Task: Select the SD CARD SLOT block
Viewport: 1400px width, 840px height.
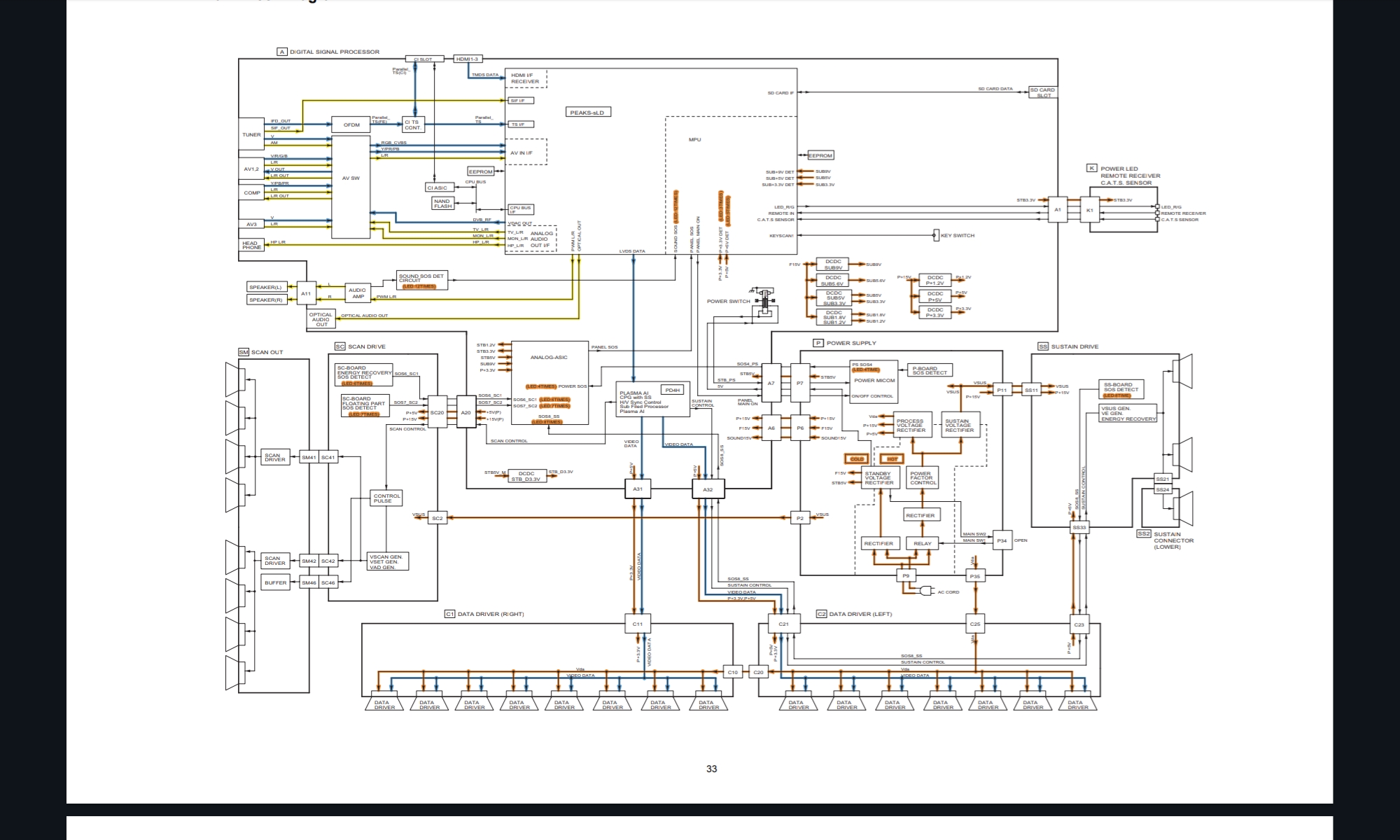Action: coord(1042,92)
